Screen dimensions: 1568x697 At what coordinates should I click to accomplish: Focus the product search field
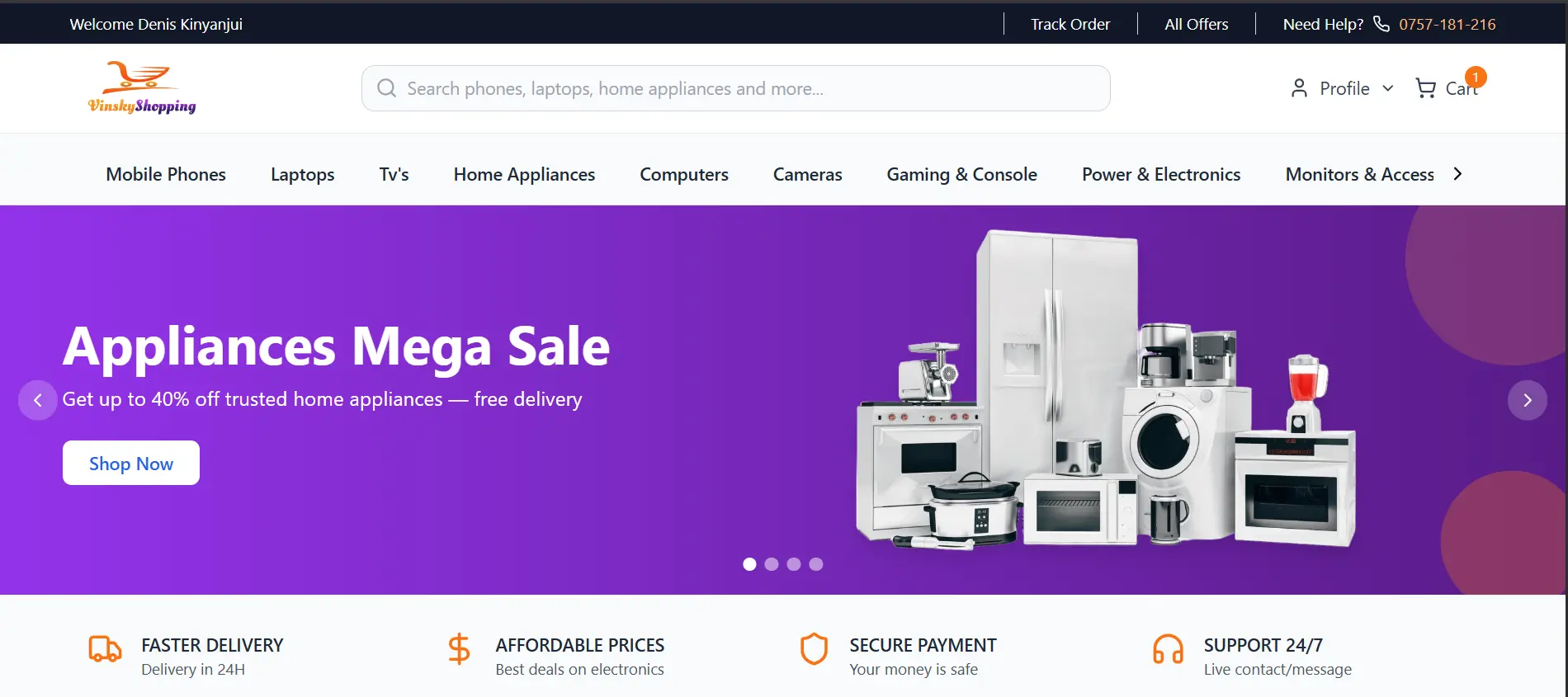[x=736, y=88]
